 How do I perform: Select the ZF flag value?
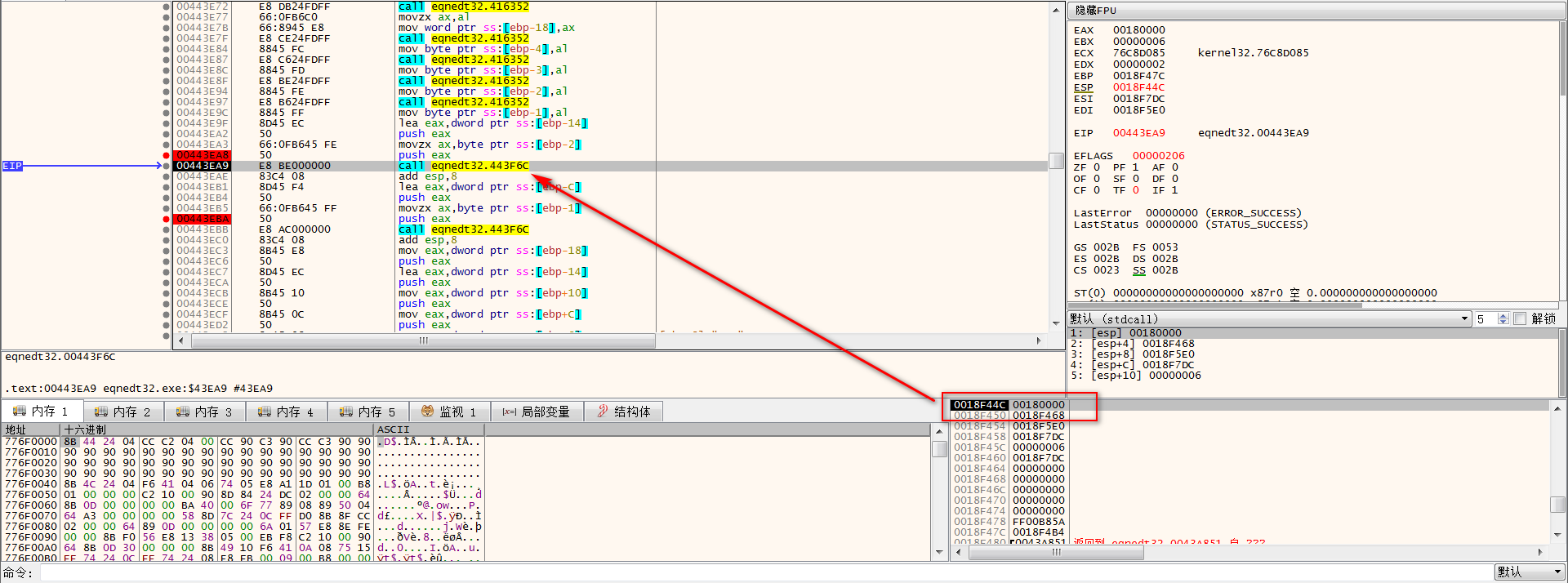click(x=1097, y=167)
